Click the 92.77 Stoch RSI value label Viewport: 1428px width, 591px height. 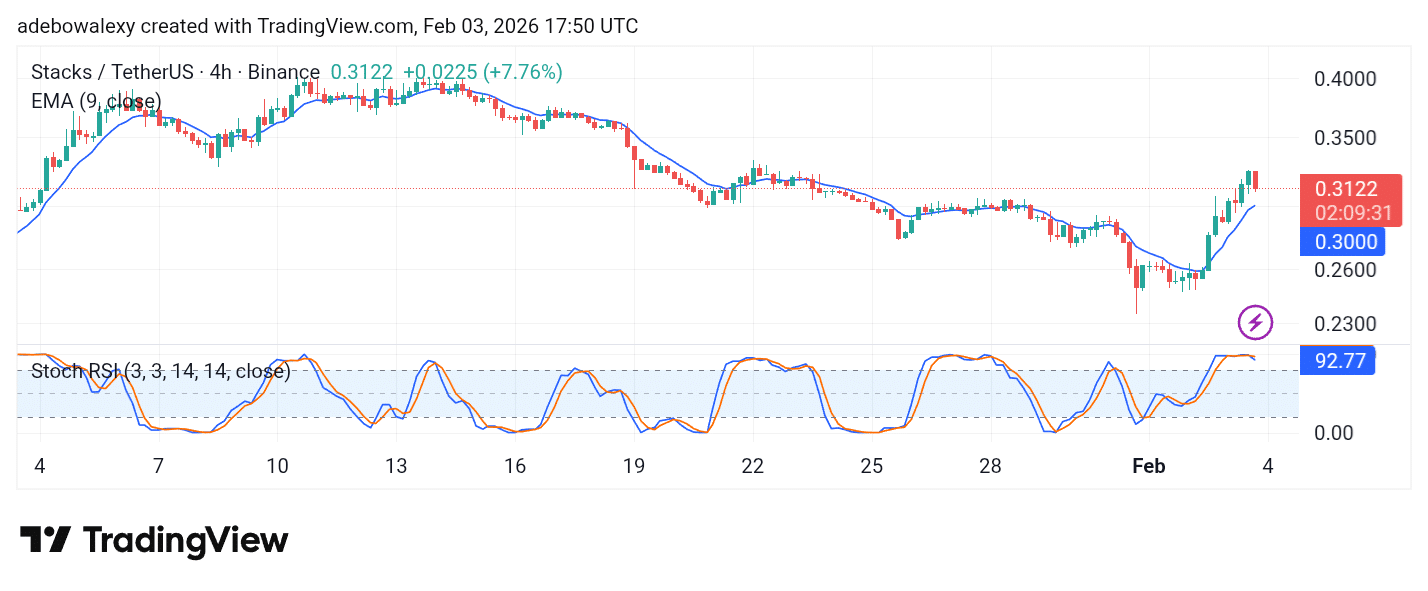point(1339,361)
